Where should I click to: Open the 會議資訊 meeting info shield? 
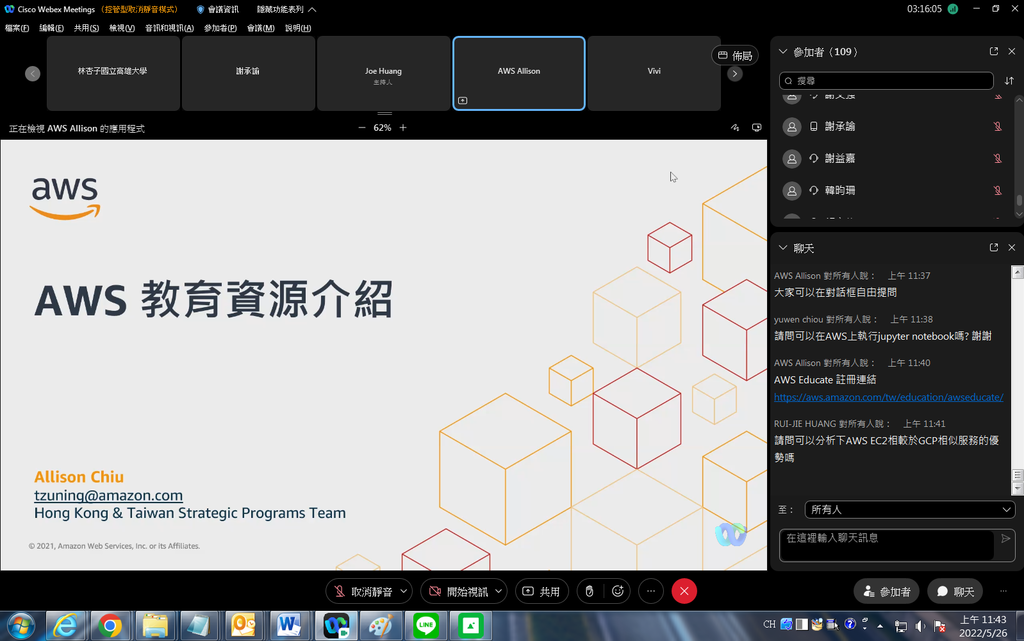tap(217, 9)
